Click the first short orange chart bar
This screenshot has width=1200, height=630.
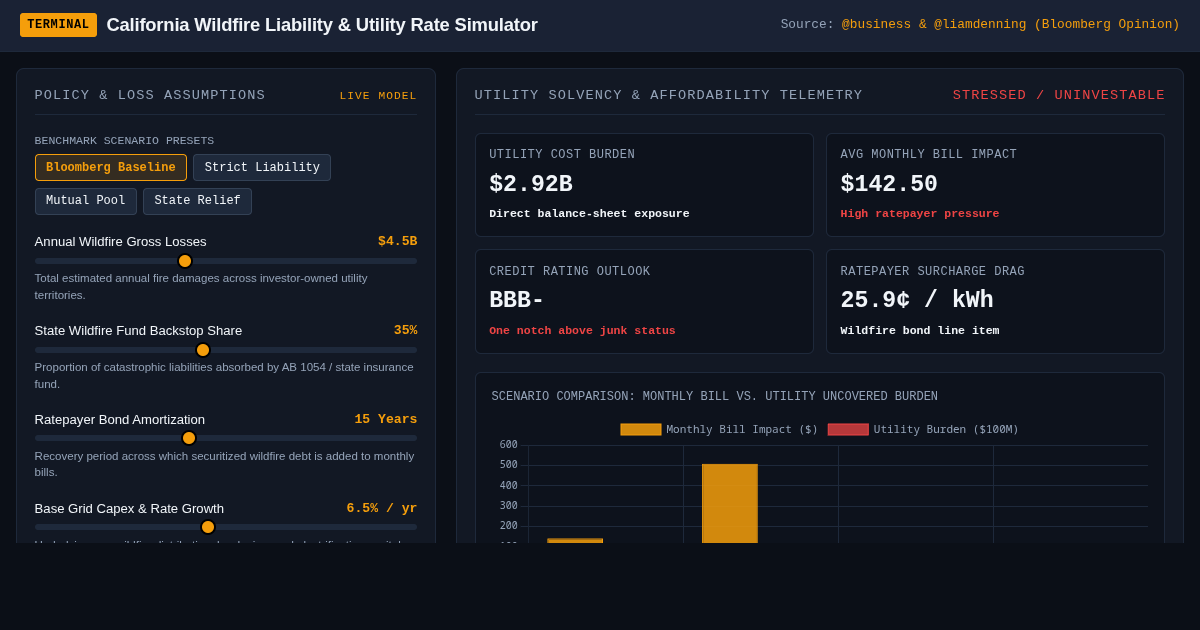click(x=575, y=541)
